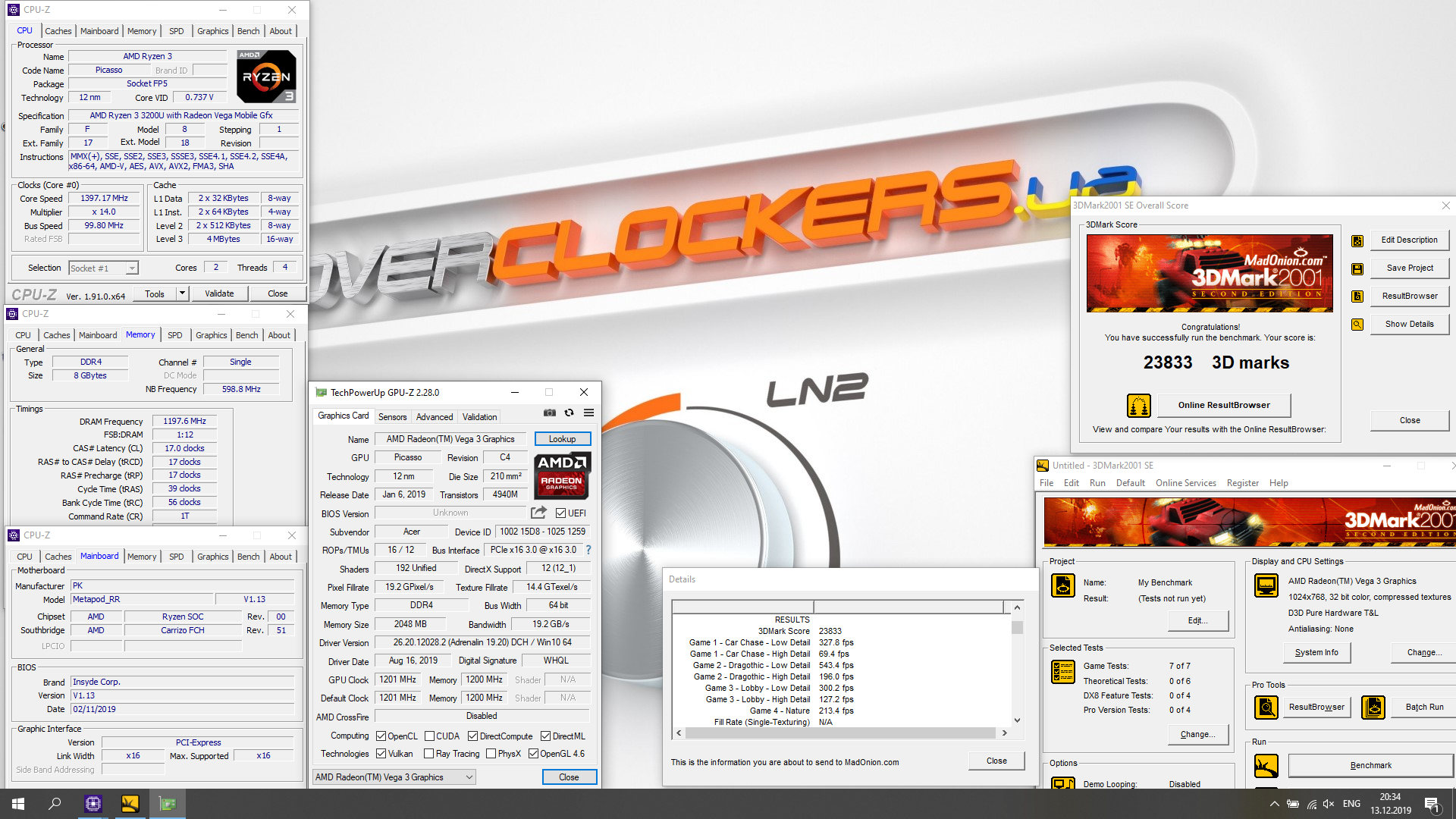The width and height of the screenshot is (1456, 819).
Task: Open the GPU-Z hamburger menu
Action: pos(588,413)
